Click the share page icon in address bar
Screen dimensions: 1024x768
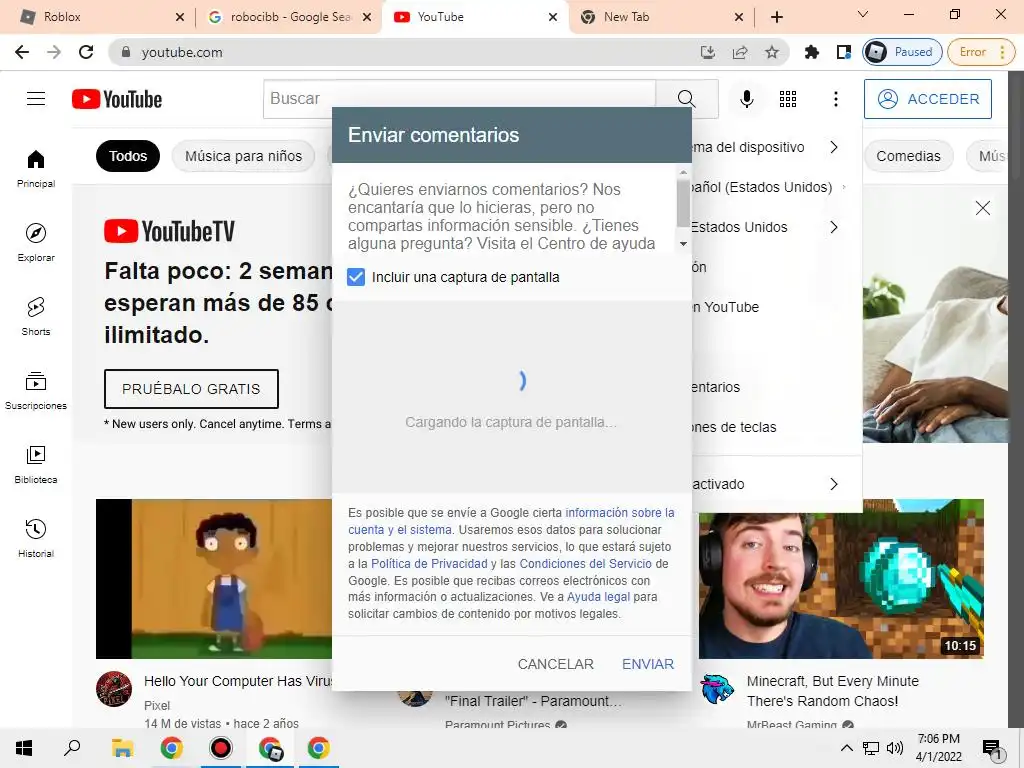tap(739, 52)
